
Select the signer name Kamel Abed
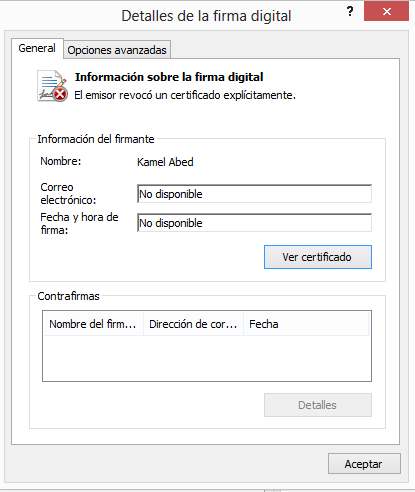(165, 162)
